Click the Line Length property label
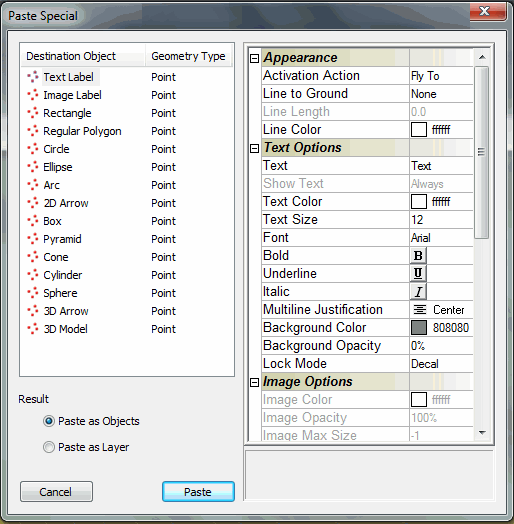Image resolution: width=514 pixels, height=524 pixels. 296,112
